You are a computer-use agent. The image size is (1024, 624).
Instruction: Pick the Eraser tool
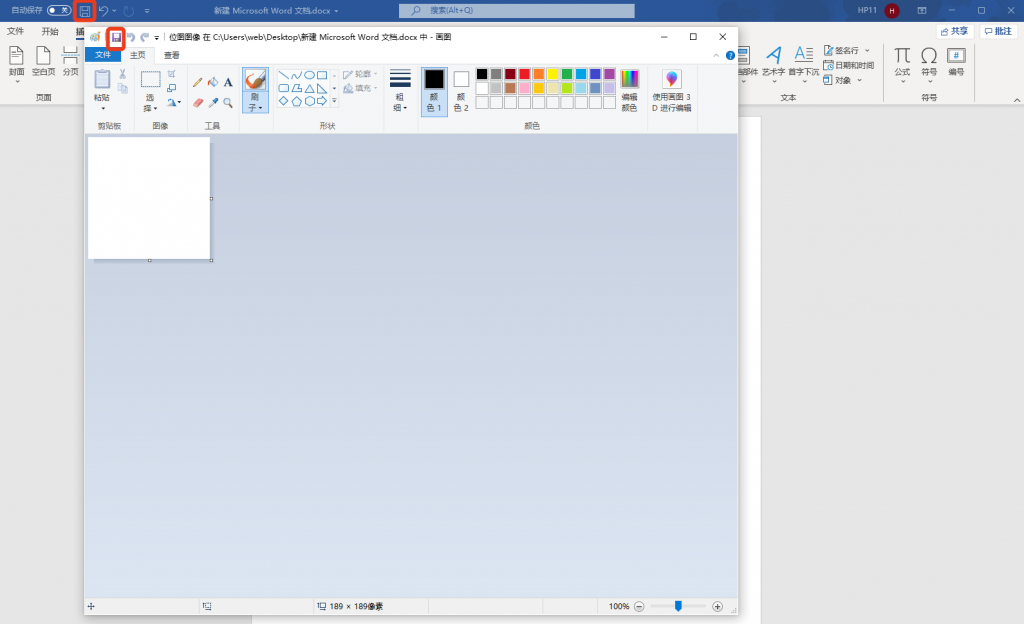(x=198, y=102)
